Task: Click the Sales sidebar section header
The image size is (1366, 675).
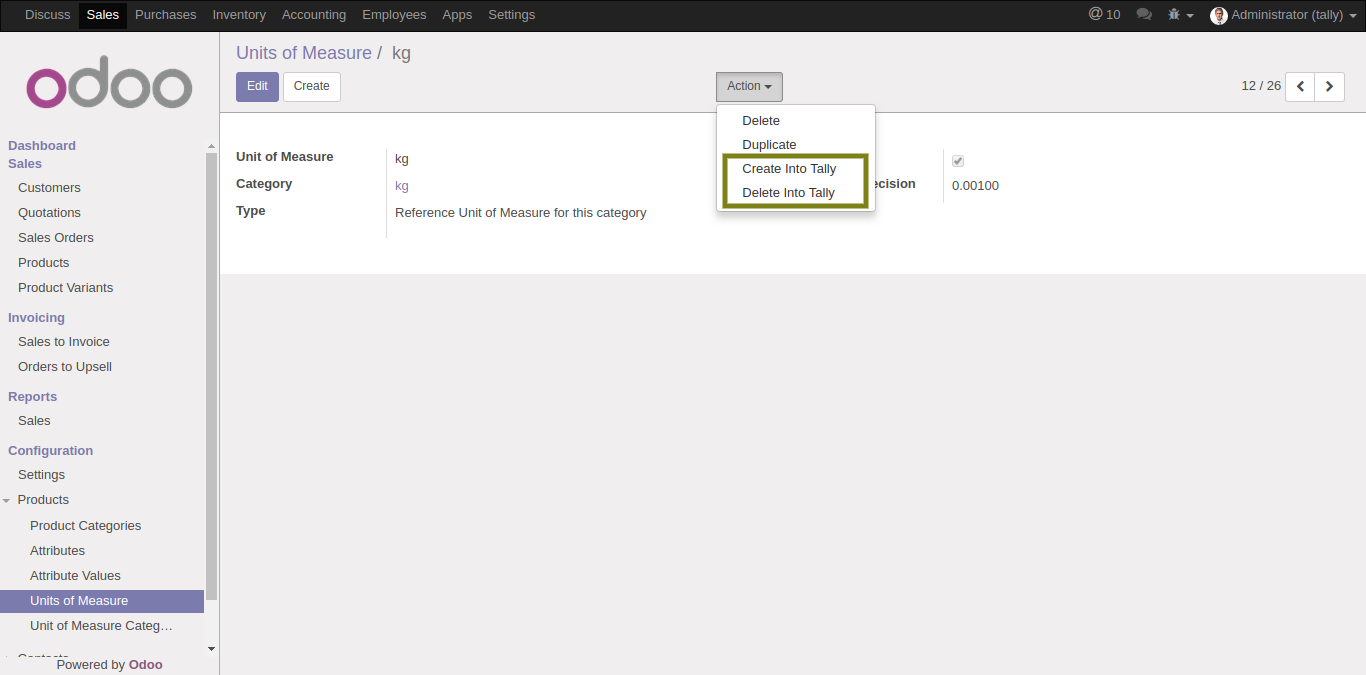Action: point(25,164)
